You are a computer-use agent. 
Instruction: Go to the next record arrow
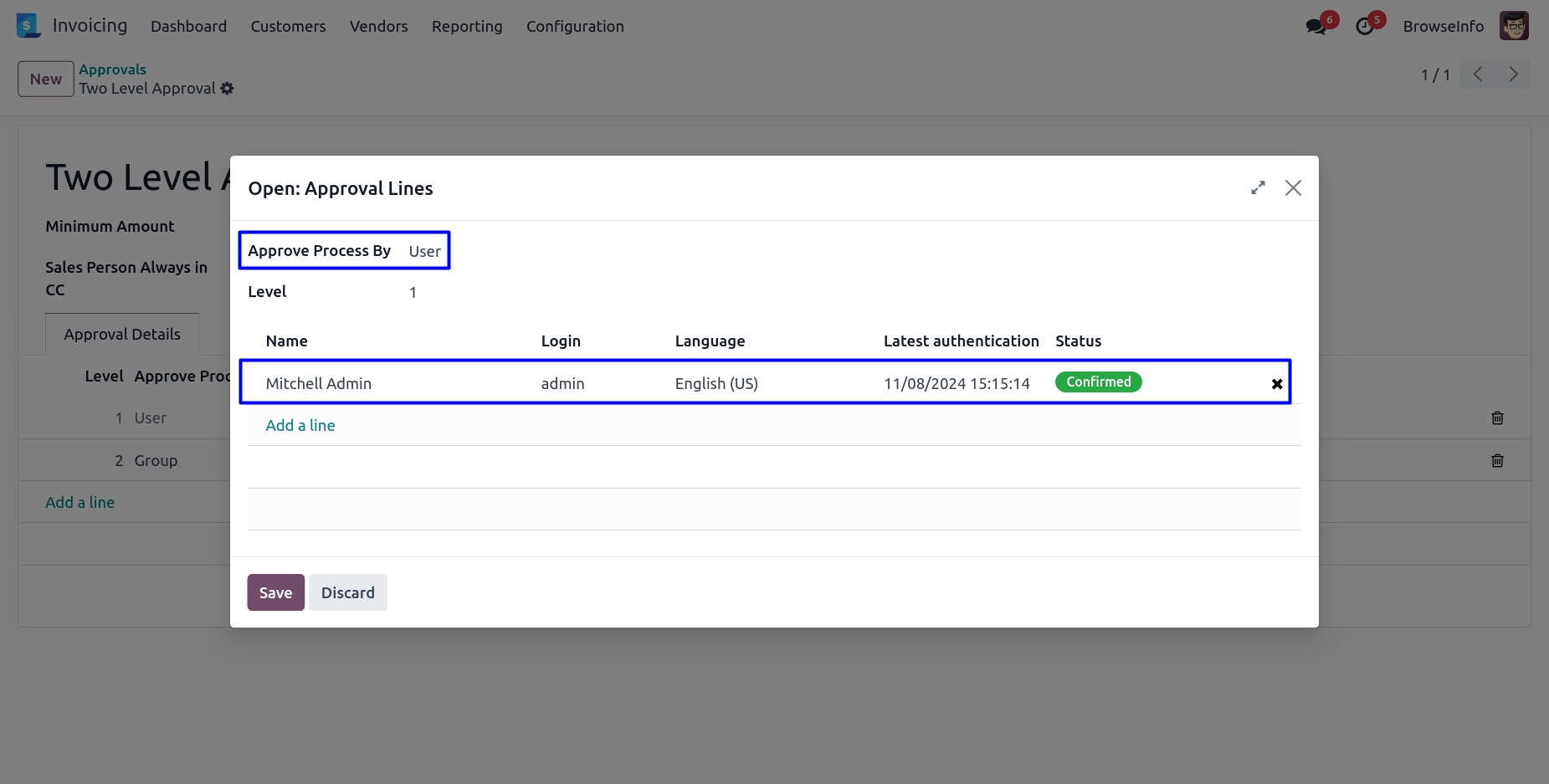pos(1513,74)
